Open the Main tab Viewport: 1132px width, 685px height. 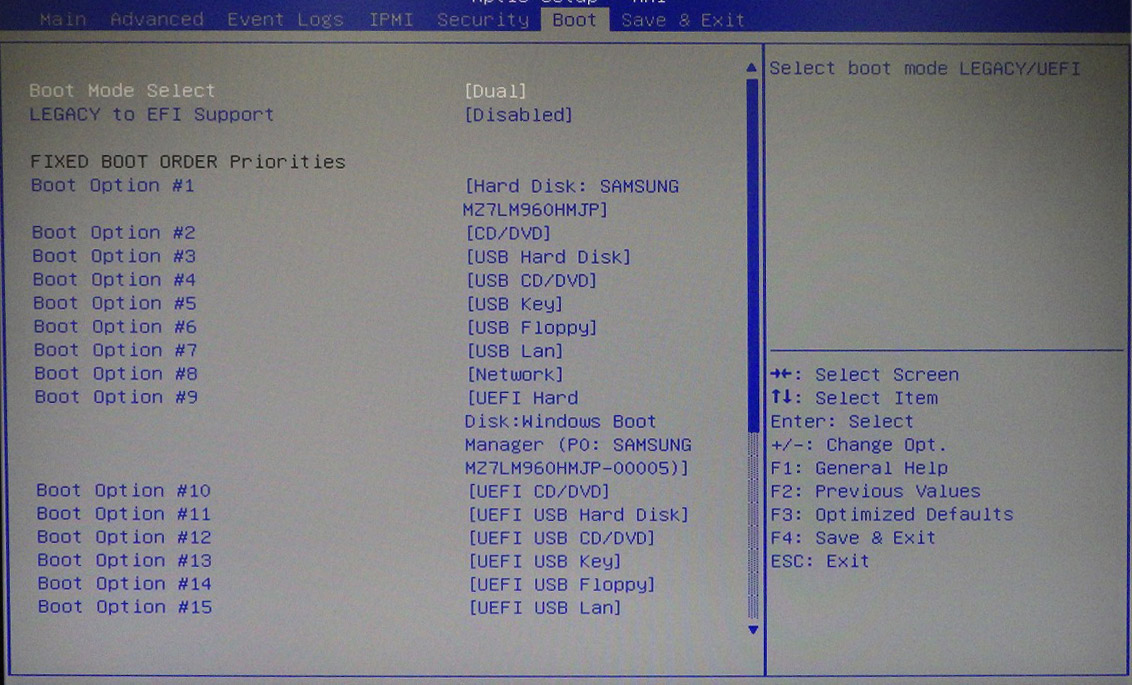point(63,19)
